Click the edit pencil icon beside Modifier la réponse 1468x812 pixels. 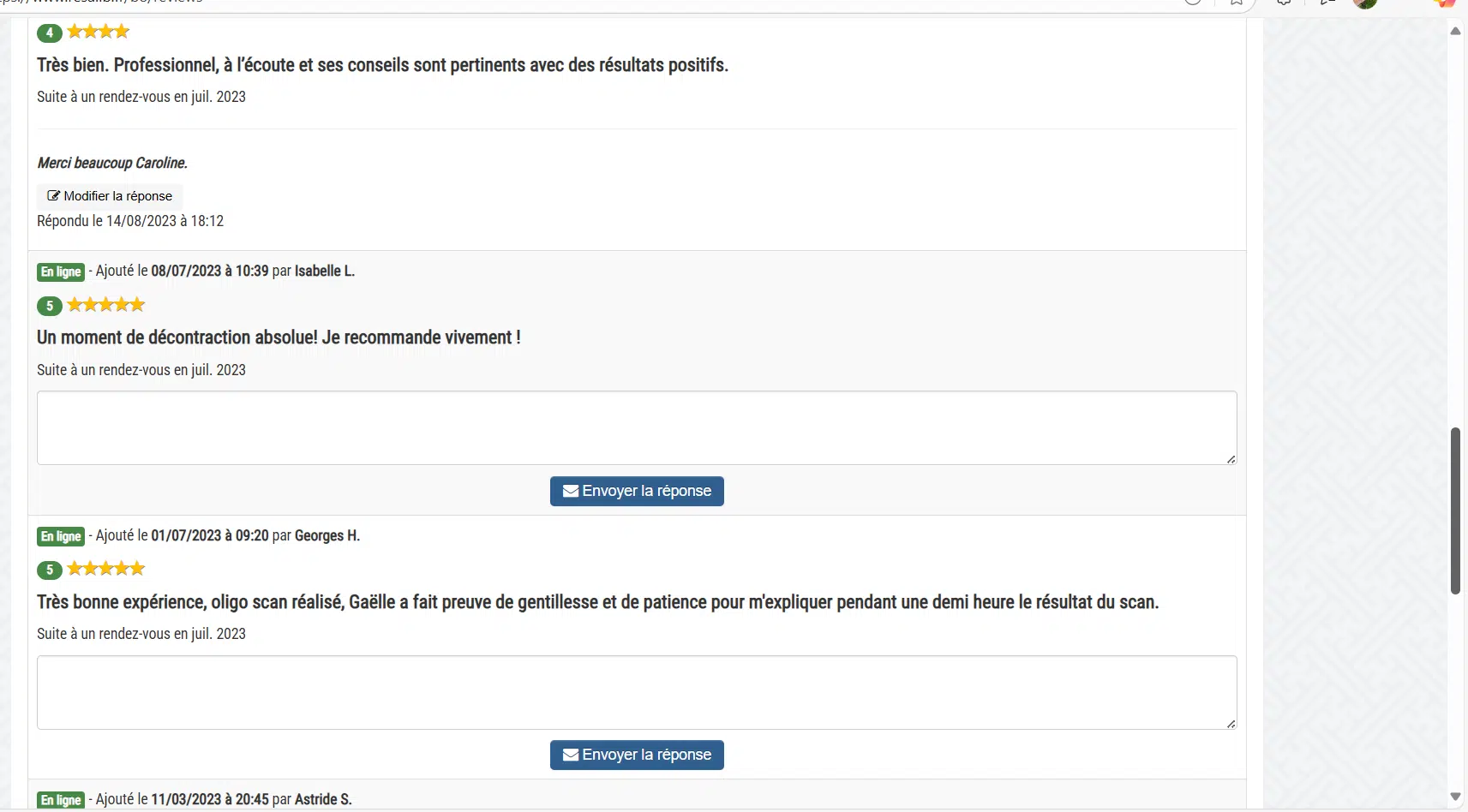pos(53,196)
